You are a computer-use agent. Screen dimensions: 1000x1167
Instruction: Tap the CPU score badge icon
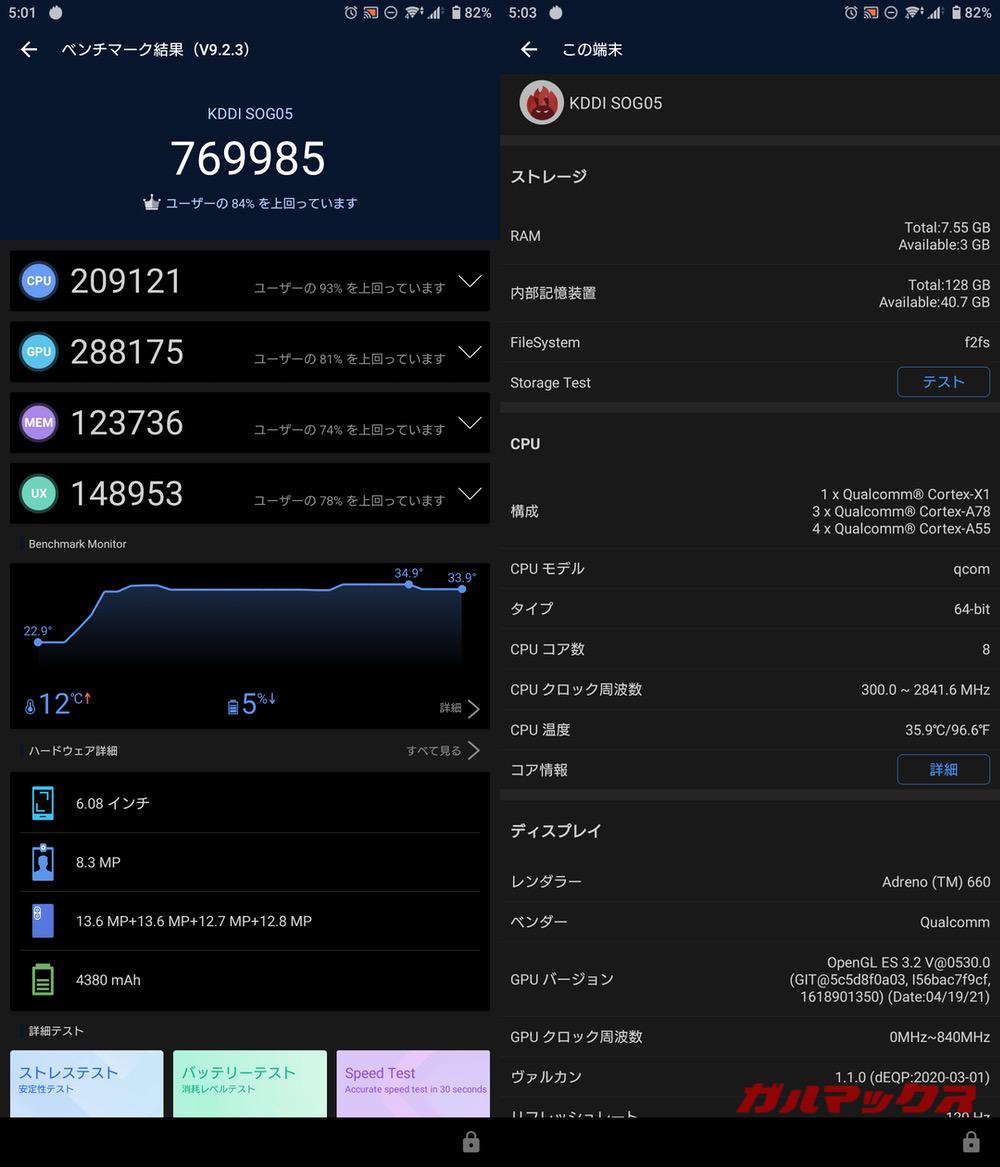point(38,281)
